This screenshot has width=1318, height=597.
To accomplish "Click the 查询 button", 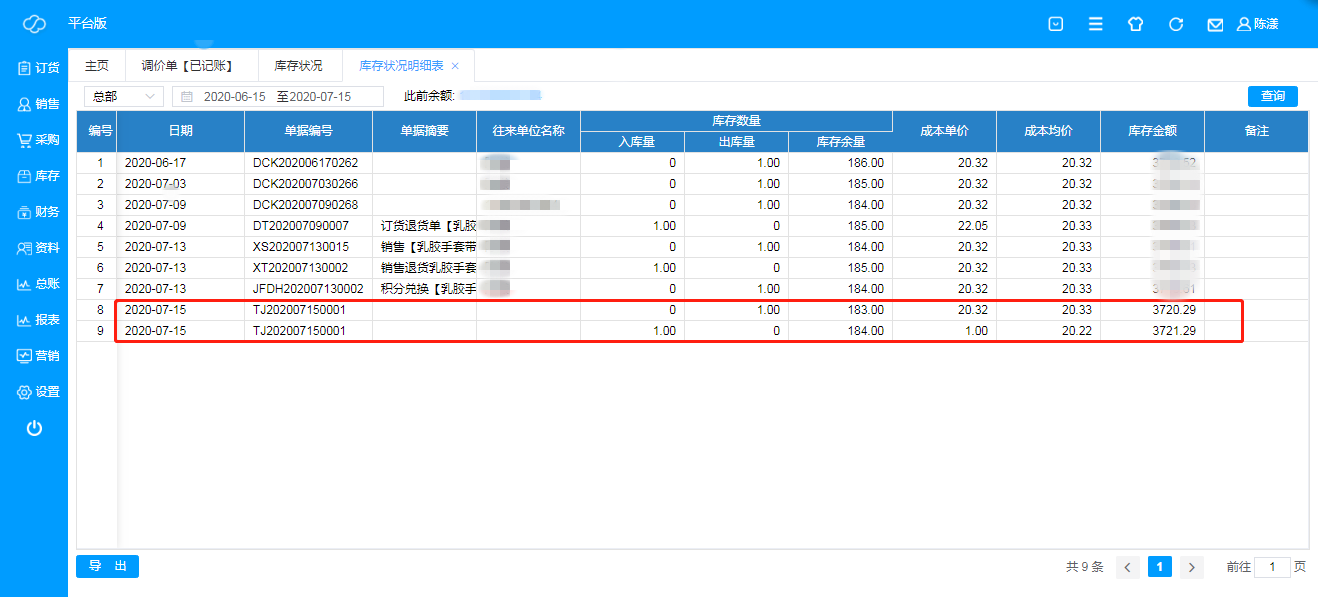I will coord(1272,96).
